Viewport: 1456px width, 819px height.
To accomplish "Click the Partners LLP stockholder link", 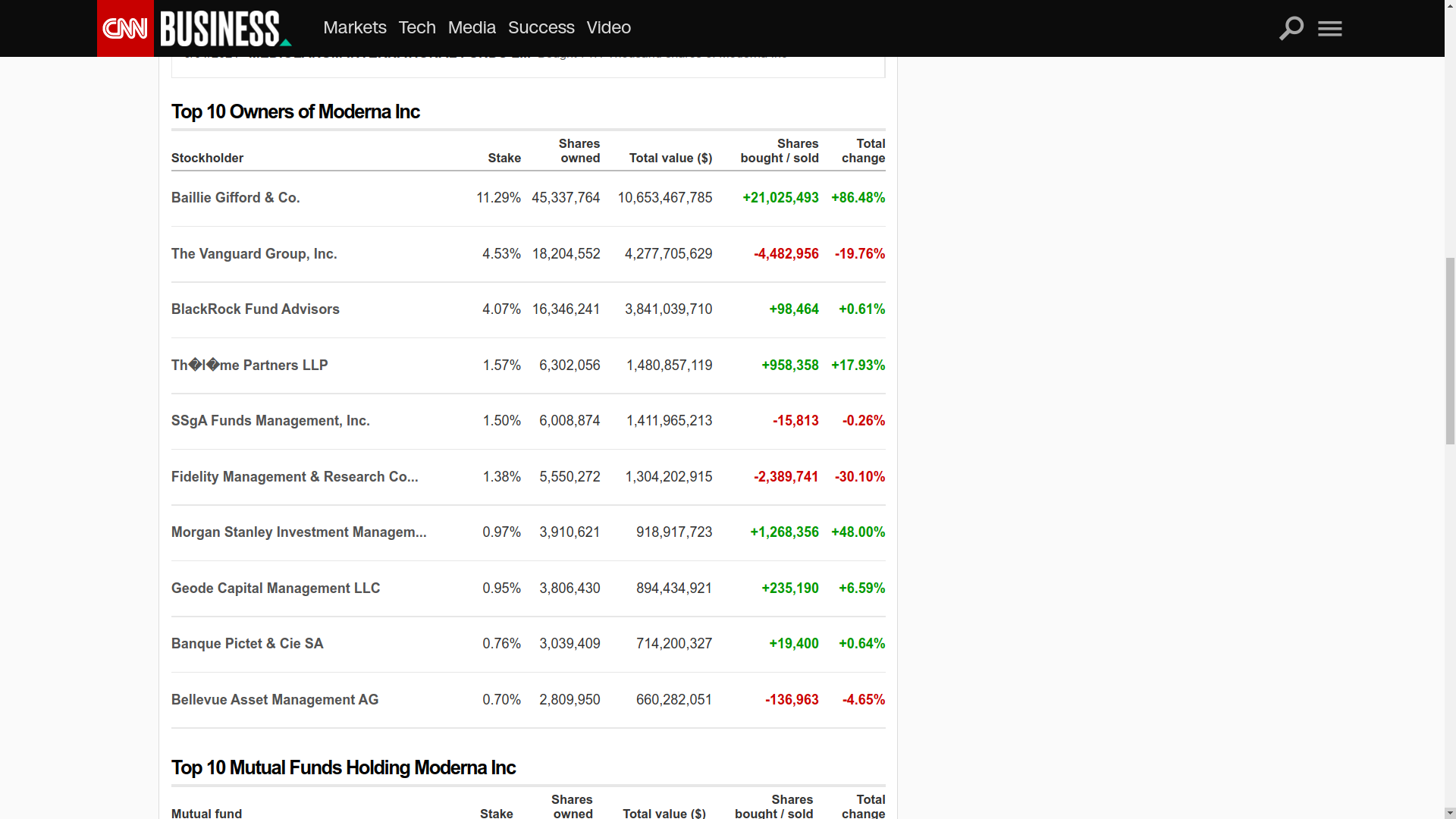I will [249, 366].
